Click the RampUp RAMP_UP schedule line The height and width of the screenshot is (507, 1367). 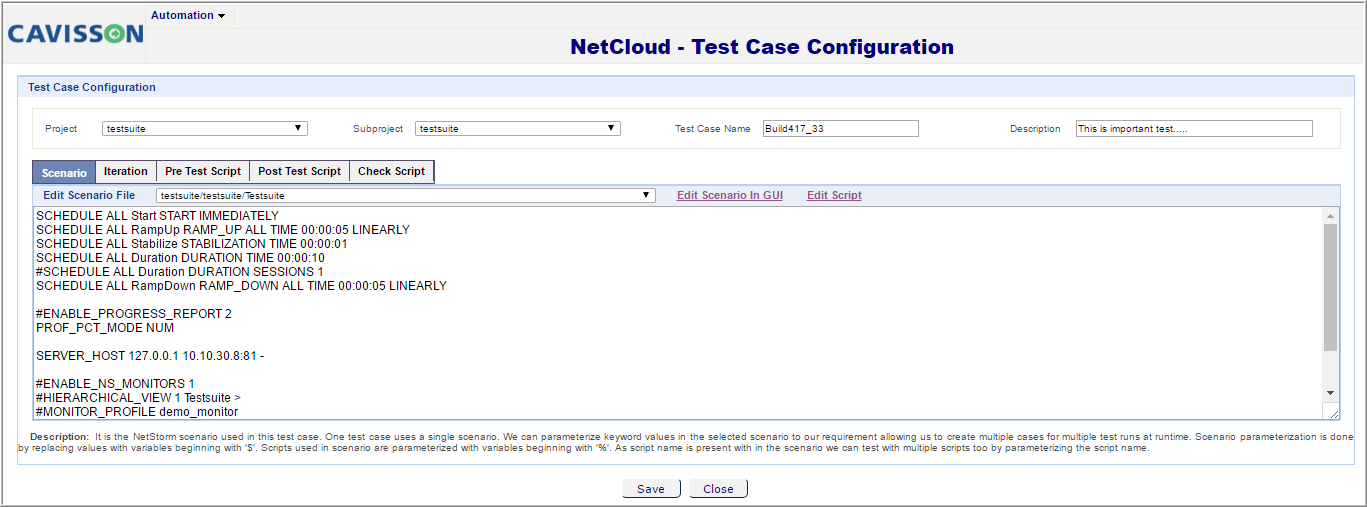pyautogui.click(x=223, y=230)
